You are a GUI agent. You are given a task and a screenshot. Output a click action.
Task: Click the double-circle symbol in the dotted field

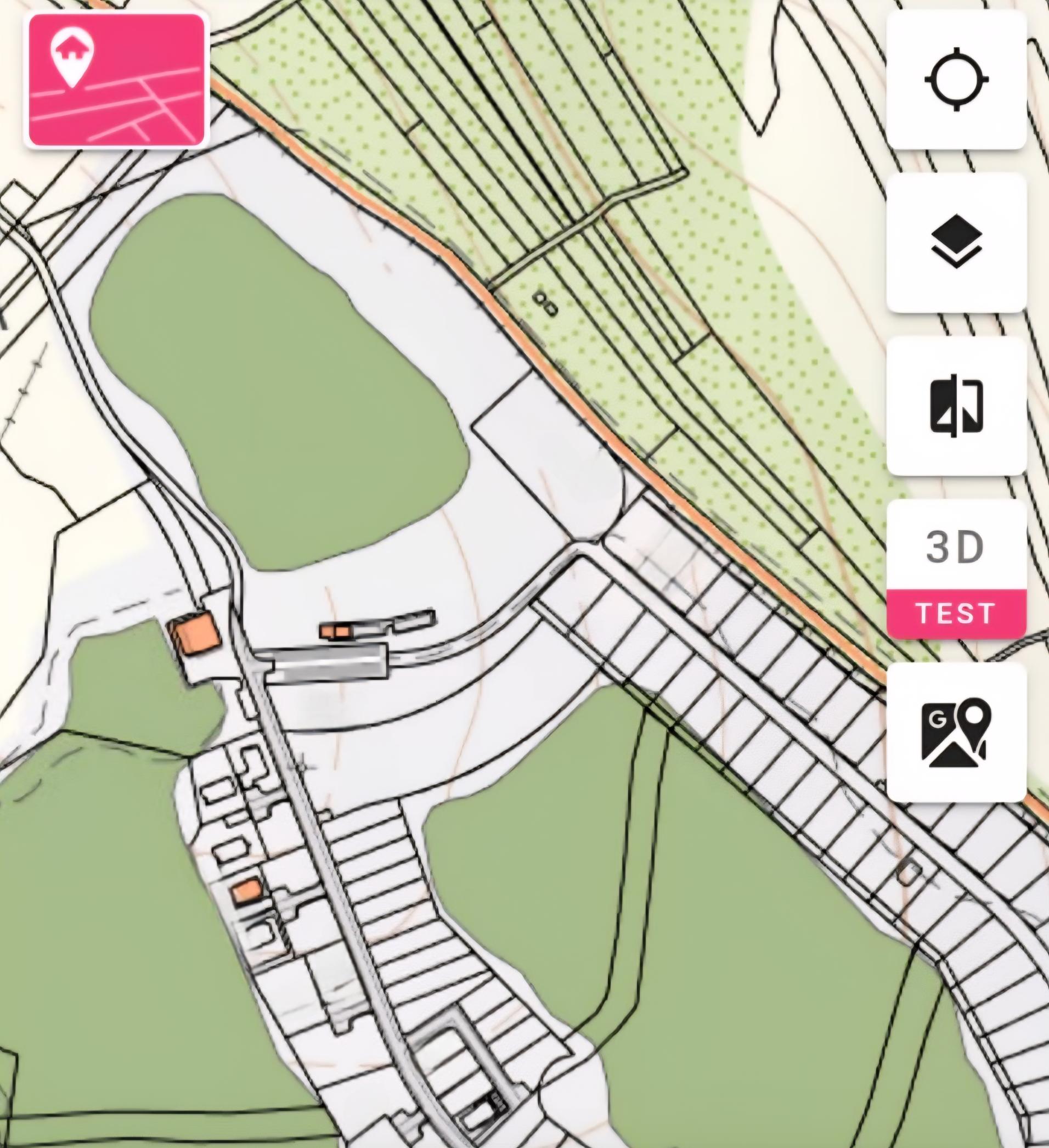[x=545, y=303]
